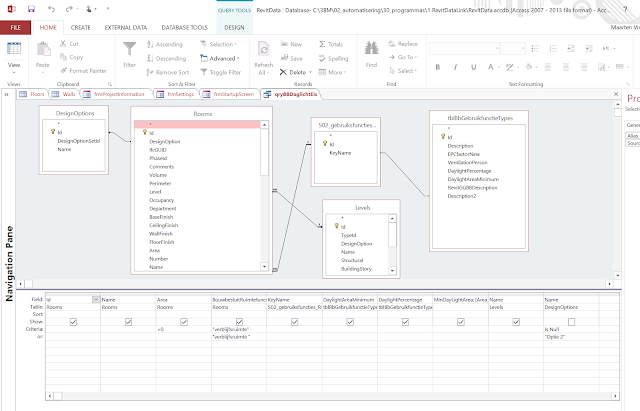Switch to the Floors document tab
Viewport: 640px width, 411px height.
pos(32,94)
